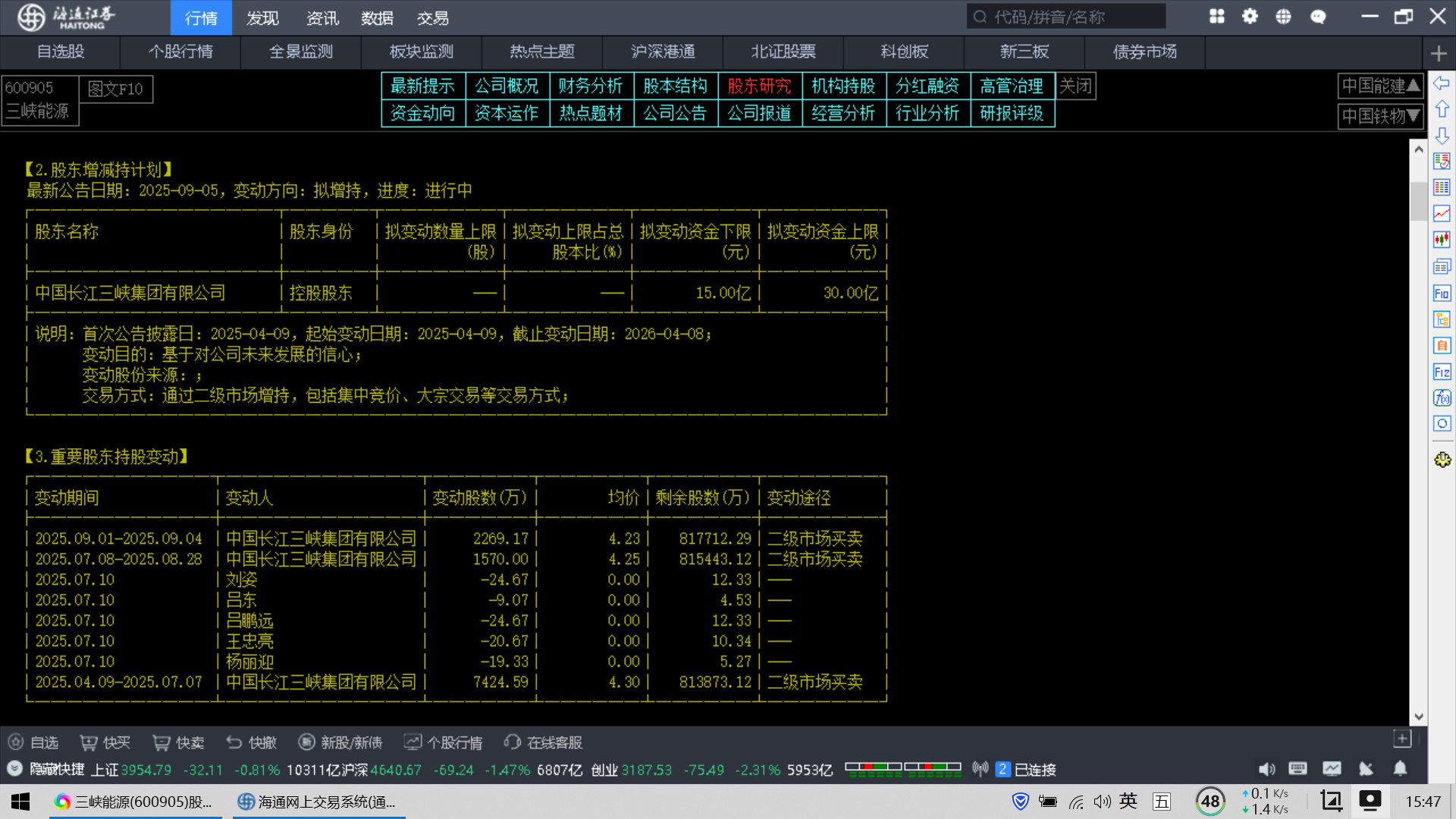Open the f(x) formula icon

pyautogui.click(x=1442, y=398)
